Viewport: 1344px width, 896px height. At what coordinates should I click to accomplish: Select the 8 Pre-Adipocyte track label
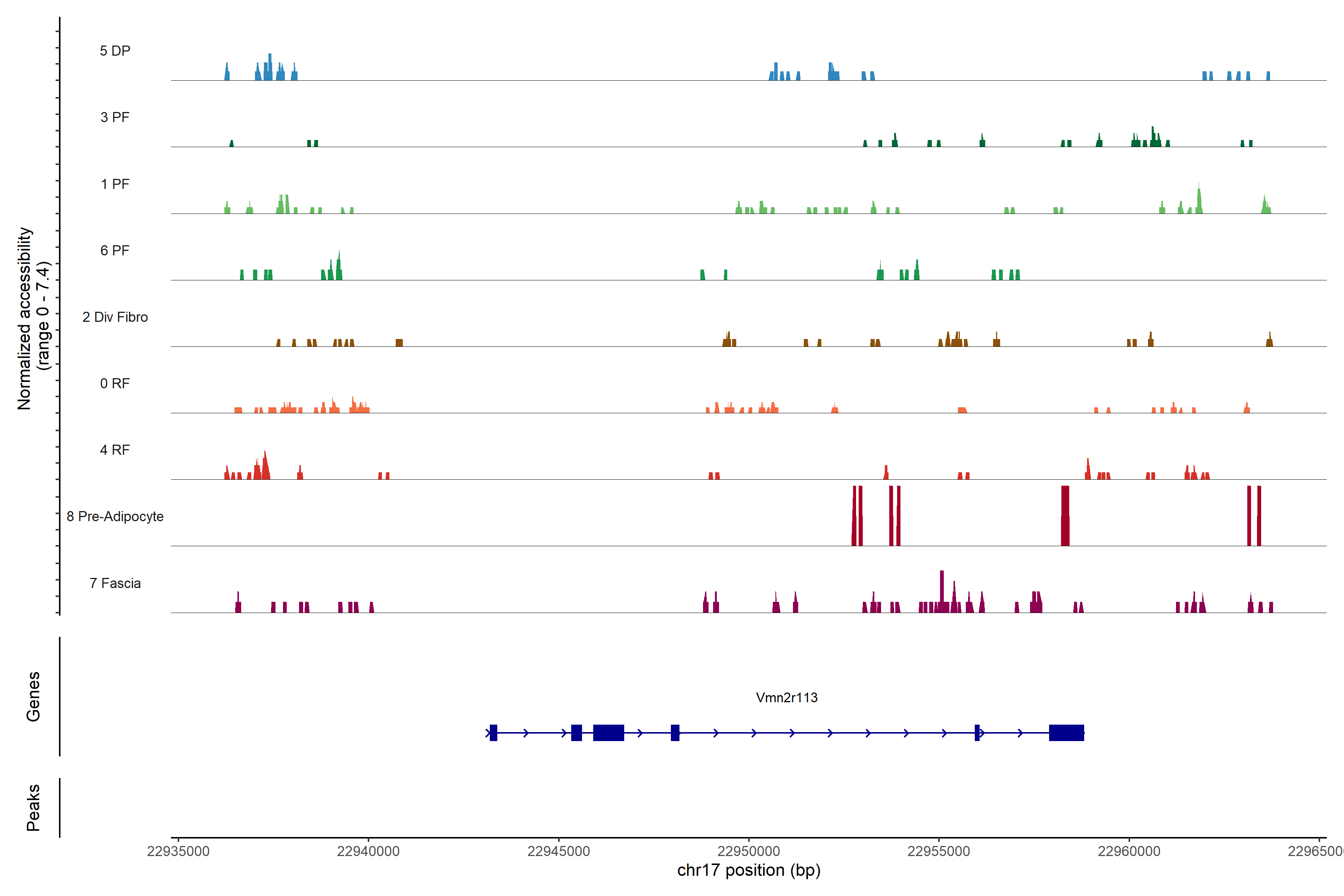point(115,517)
